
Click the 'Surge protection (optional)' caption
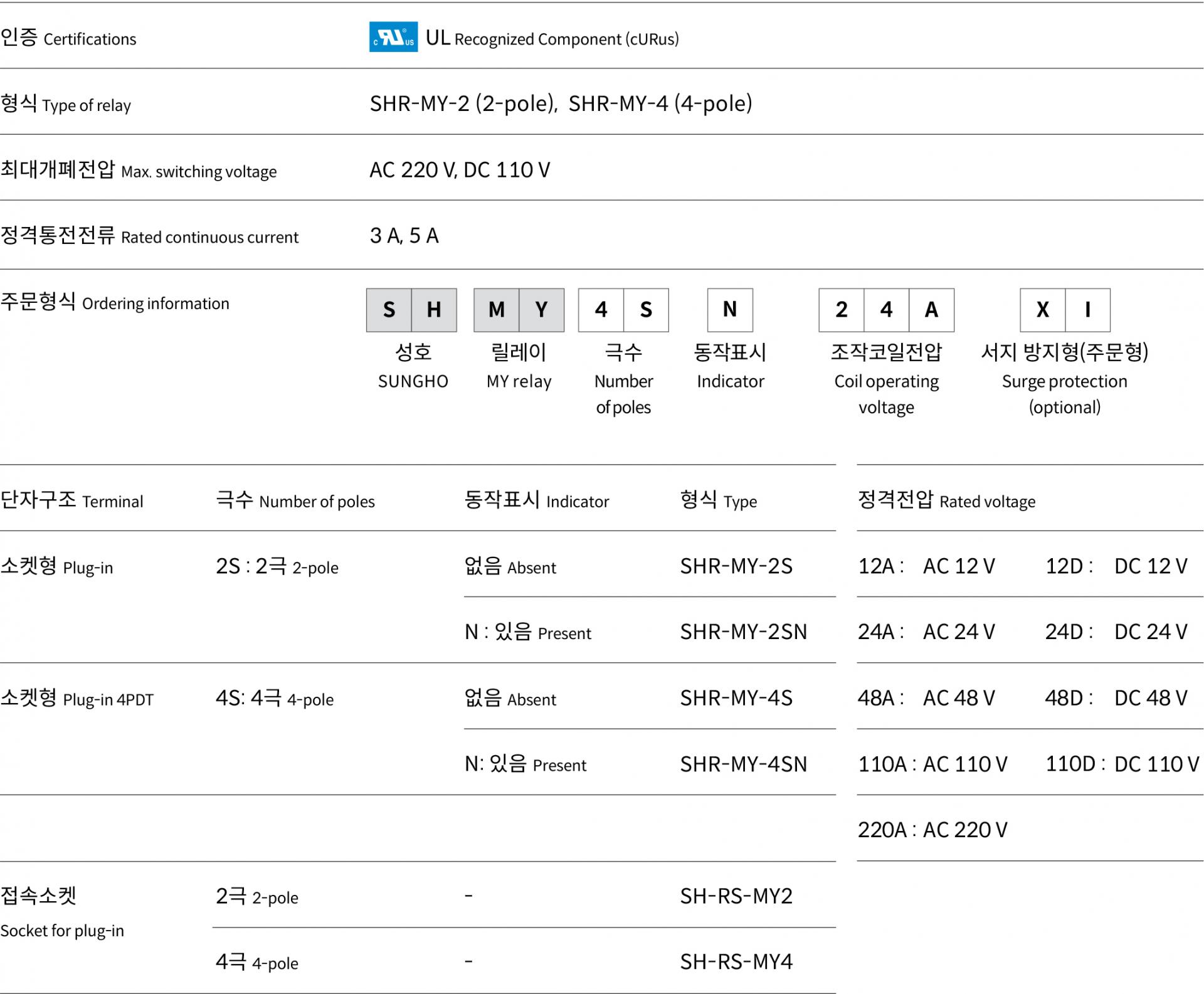1065,394
